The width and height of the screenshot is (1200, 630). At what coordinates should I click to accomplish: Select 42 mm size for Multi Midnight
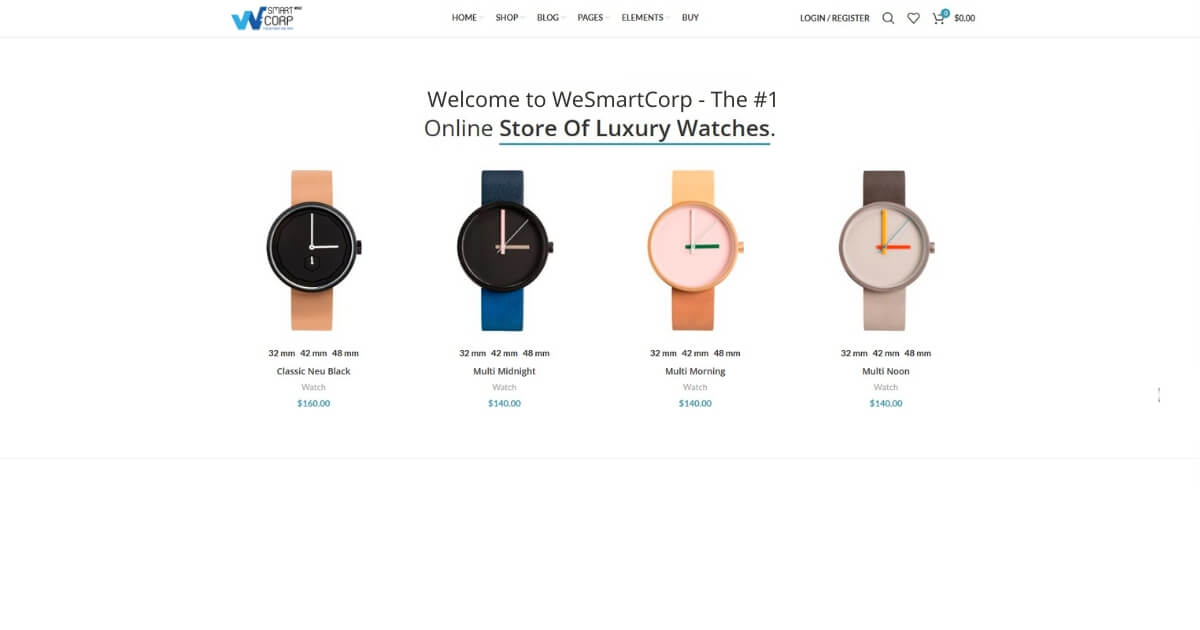504,353
